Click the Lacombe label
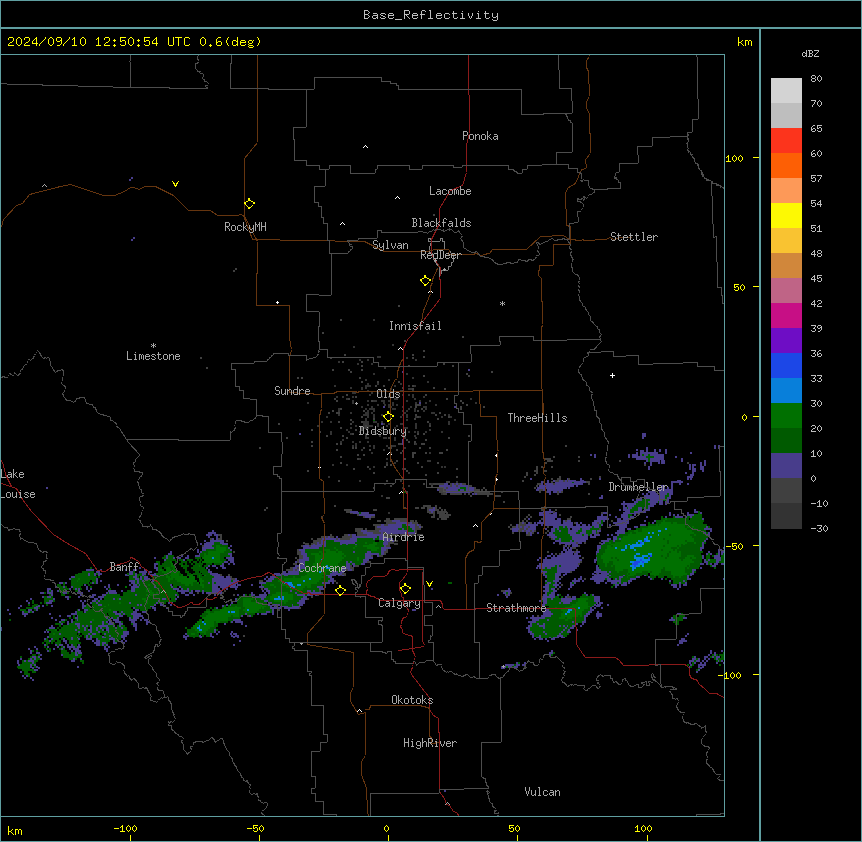This screenshot has height=842, width=862. pos(450,191)
